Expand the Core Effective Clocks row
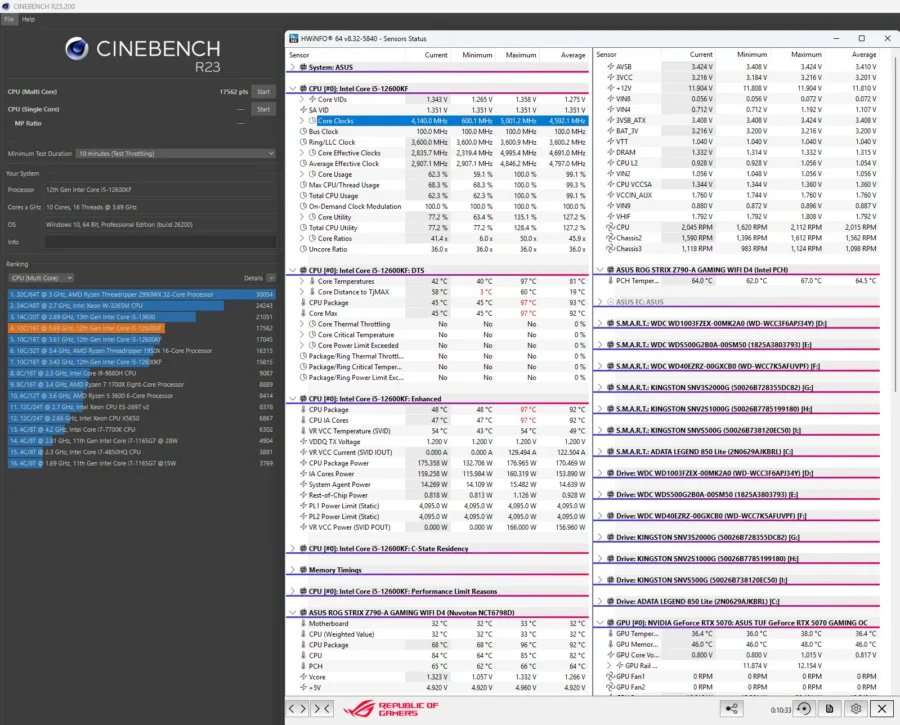Viewport: 900px width, 725px height. (302, 153)
